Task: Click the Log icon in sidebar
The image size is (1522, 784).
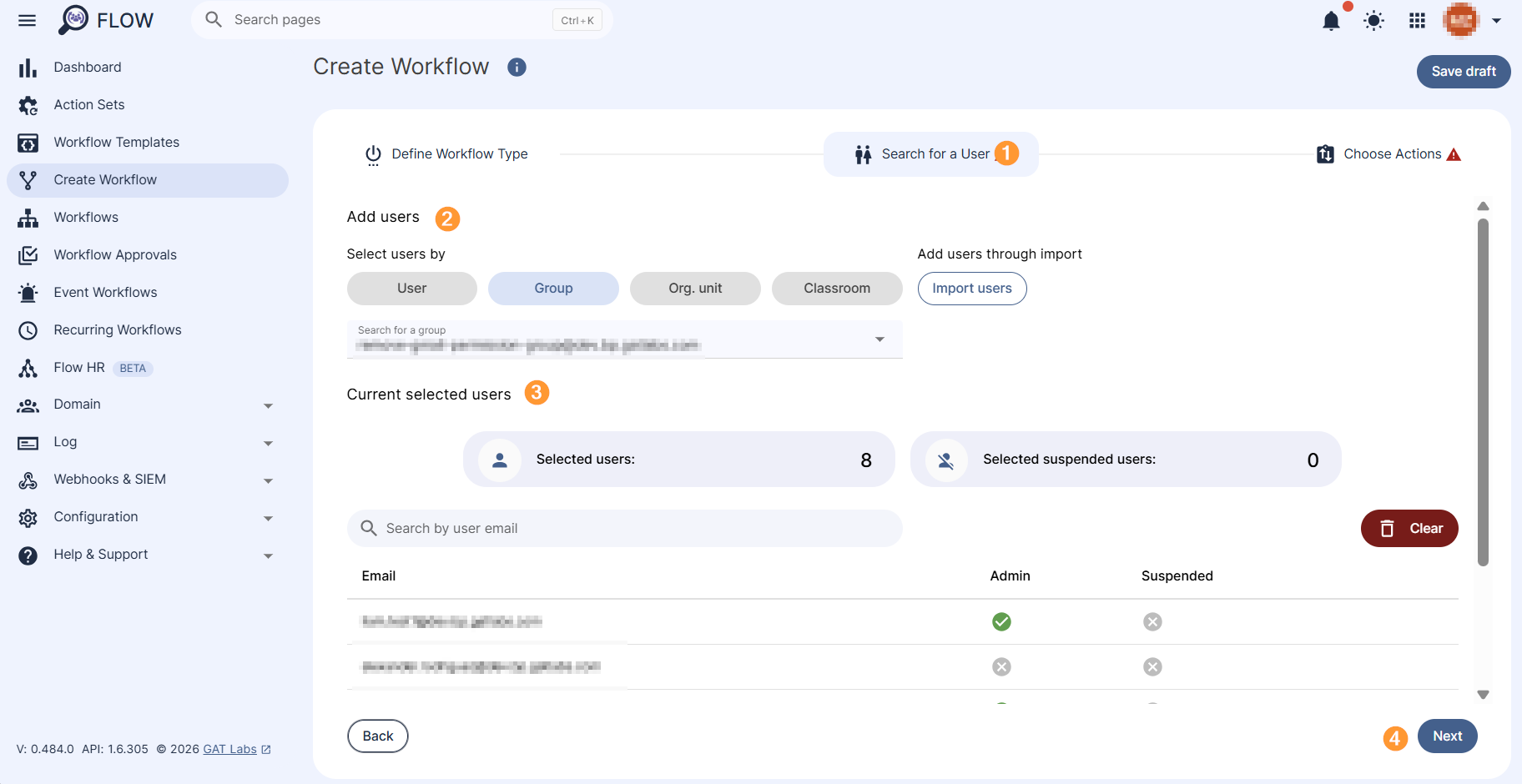Action: (x=28, y=443)
